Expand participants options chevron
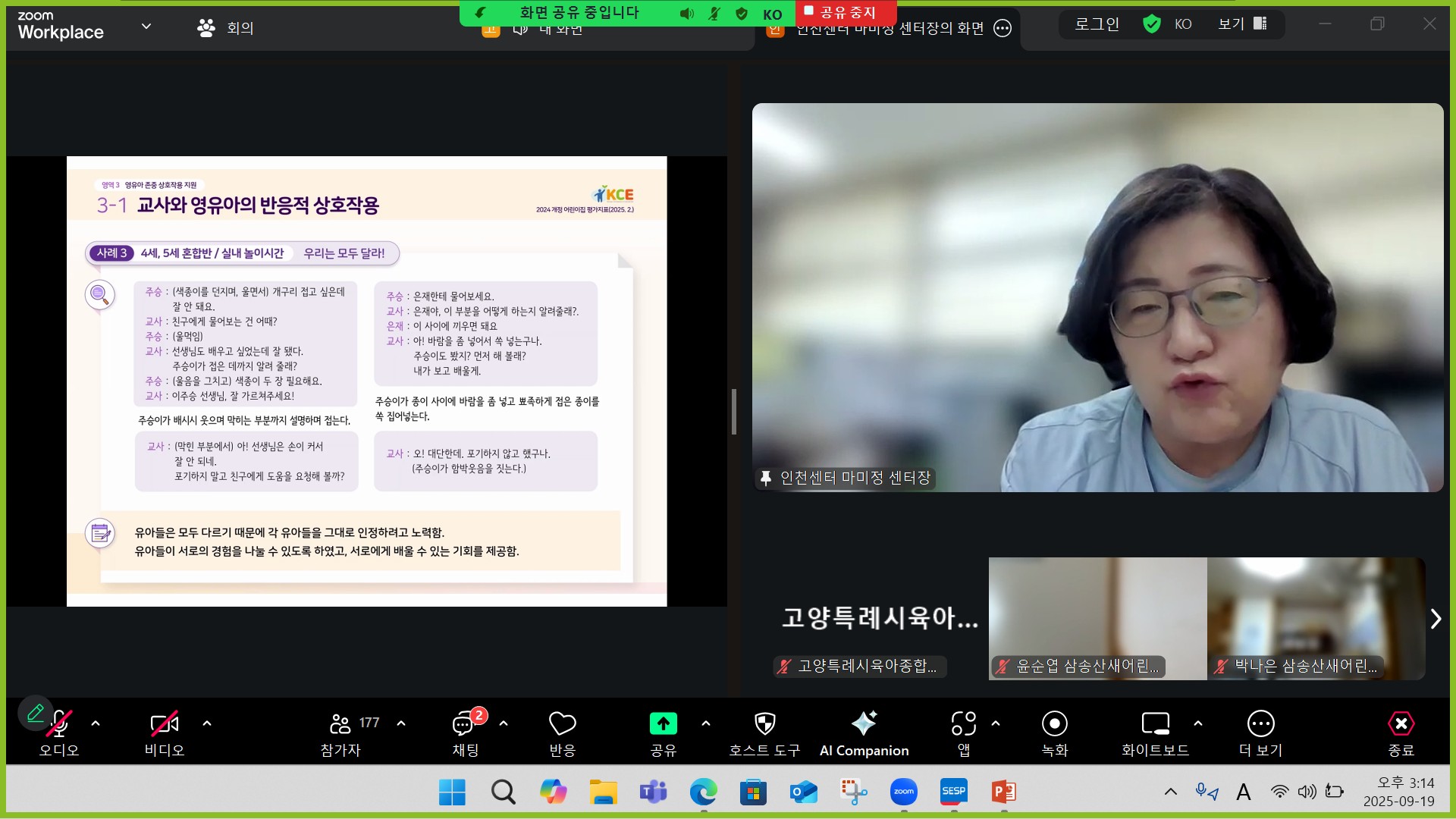1456x819 pixels. point(401,723)
